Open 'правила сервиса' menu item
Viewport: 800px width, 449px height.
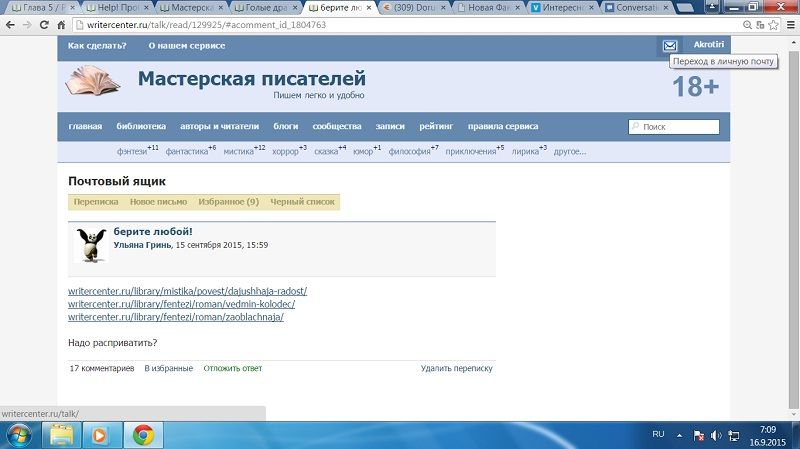click(503, 127)
